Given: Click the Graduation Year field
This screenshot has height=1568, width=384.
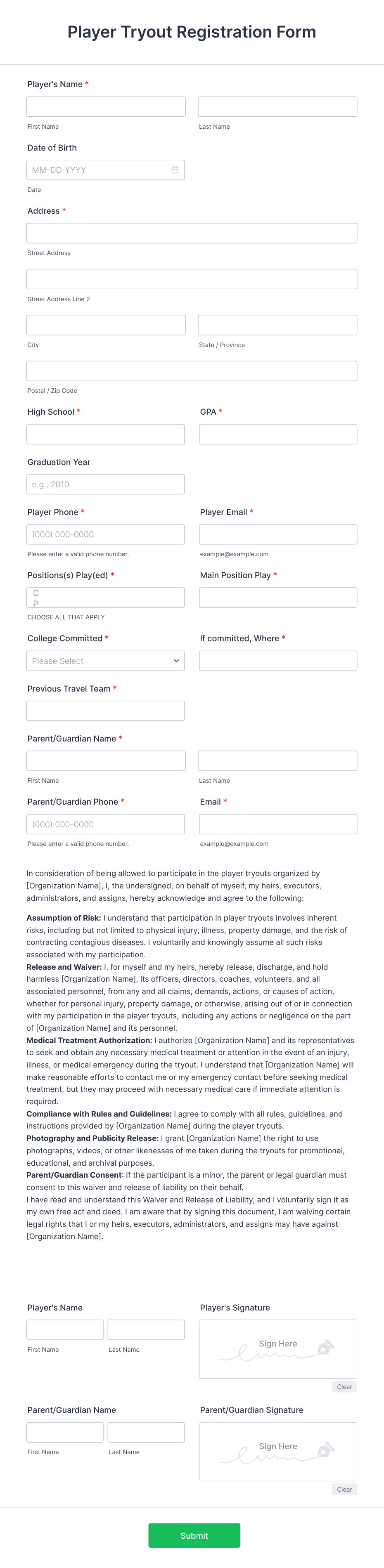Looking at the screenshot, I should [105, 484].
